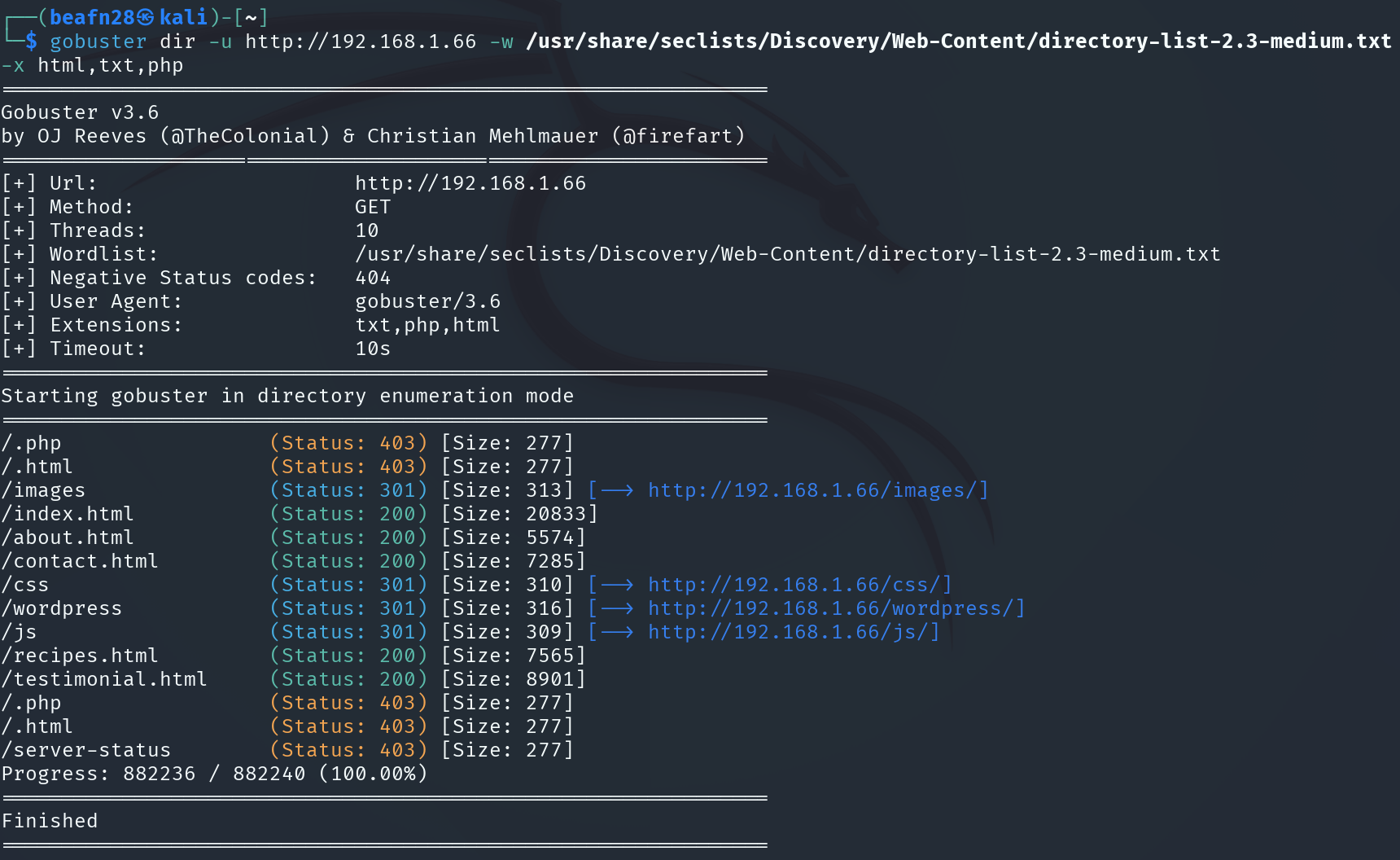1400x860 pixels.
Task: Select the '/images' result path
Action: tap(43, 490)
